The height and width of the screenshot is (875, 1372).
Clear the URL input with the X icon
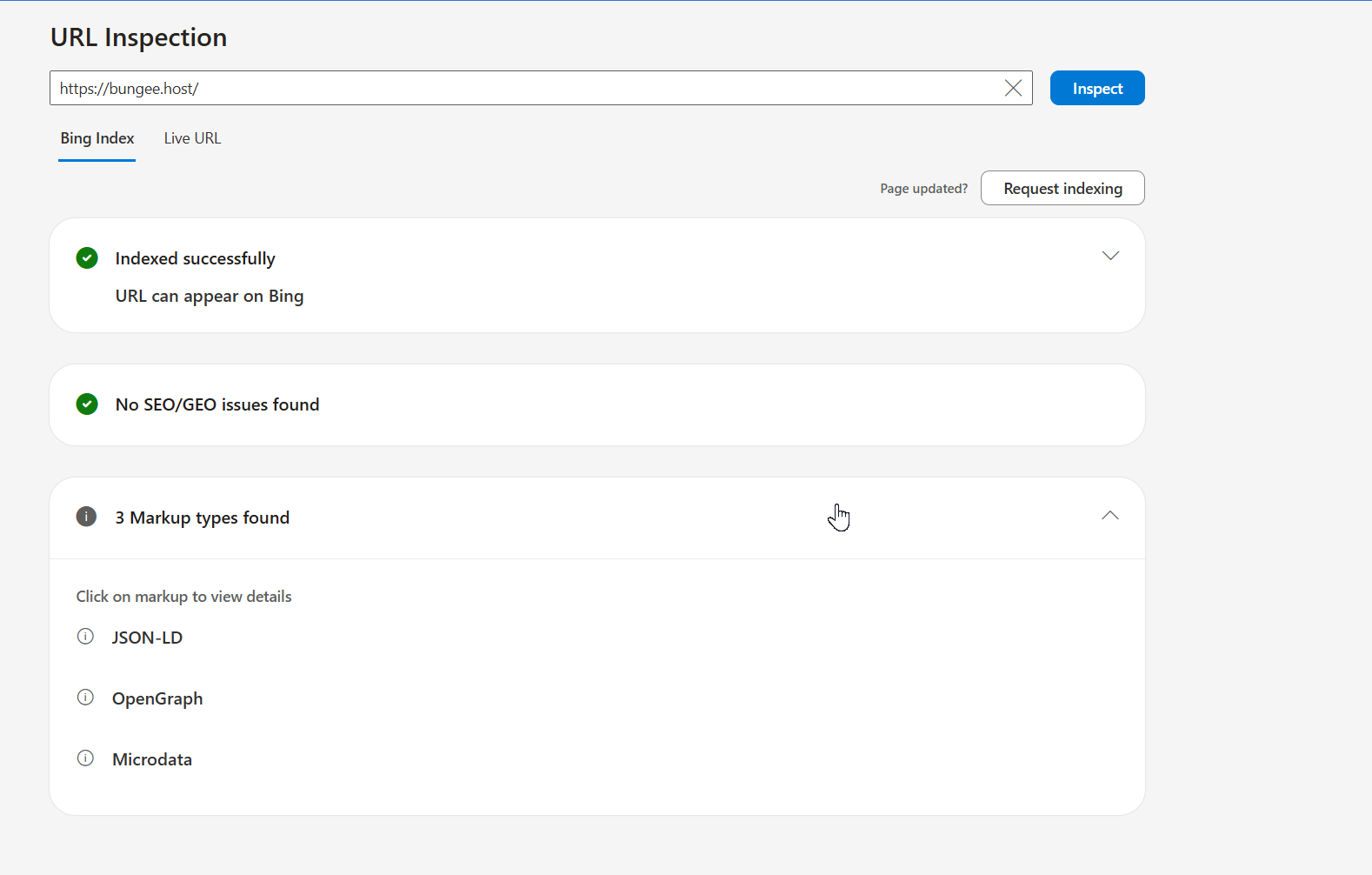tap(1013, 88)
